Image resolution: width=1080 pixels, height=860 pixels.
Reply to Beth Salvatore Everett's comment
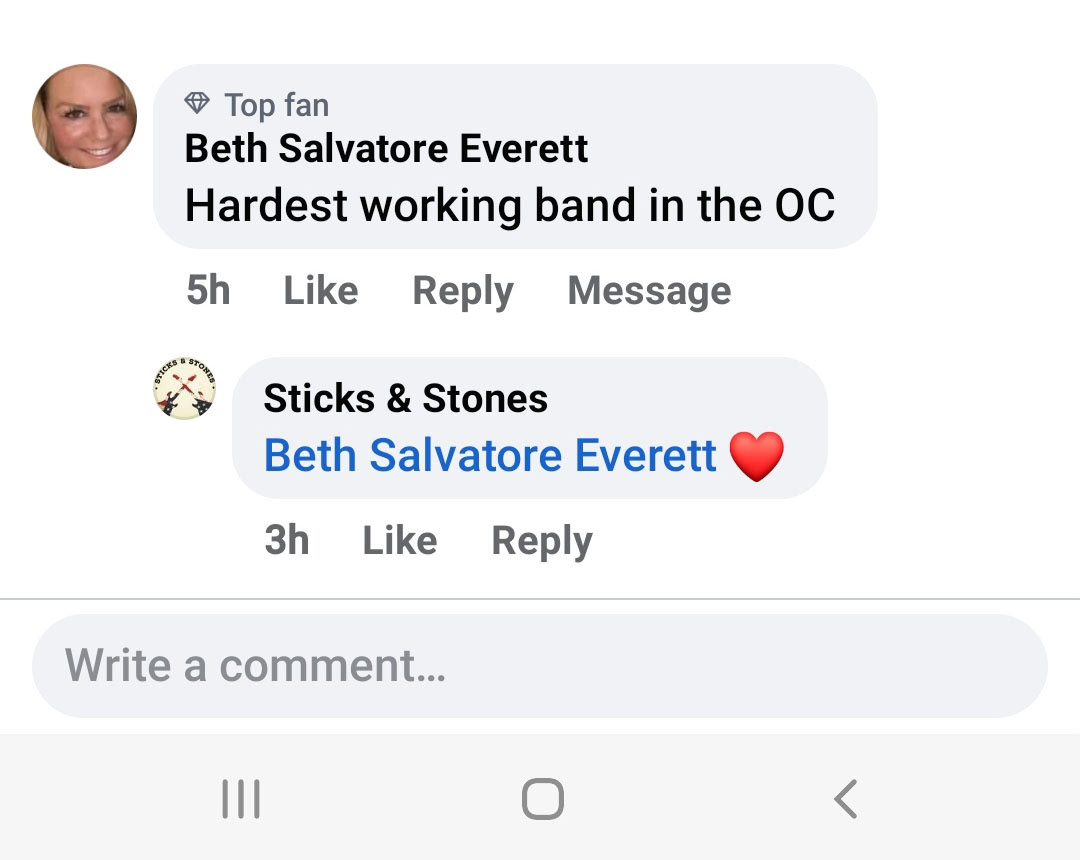pos(462,291)
